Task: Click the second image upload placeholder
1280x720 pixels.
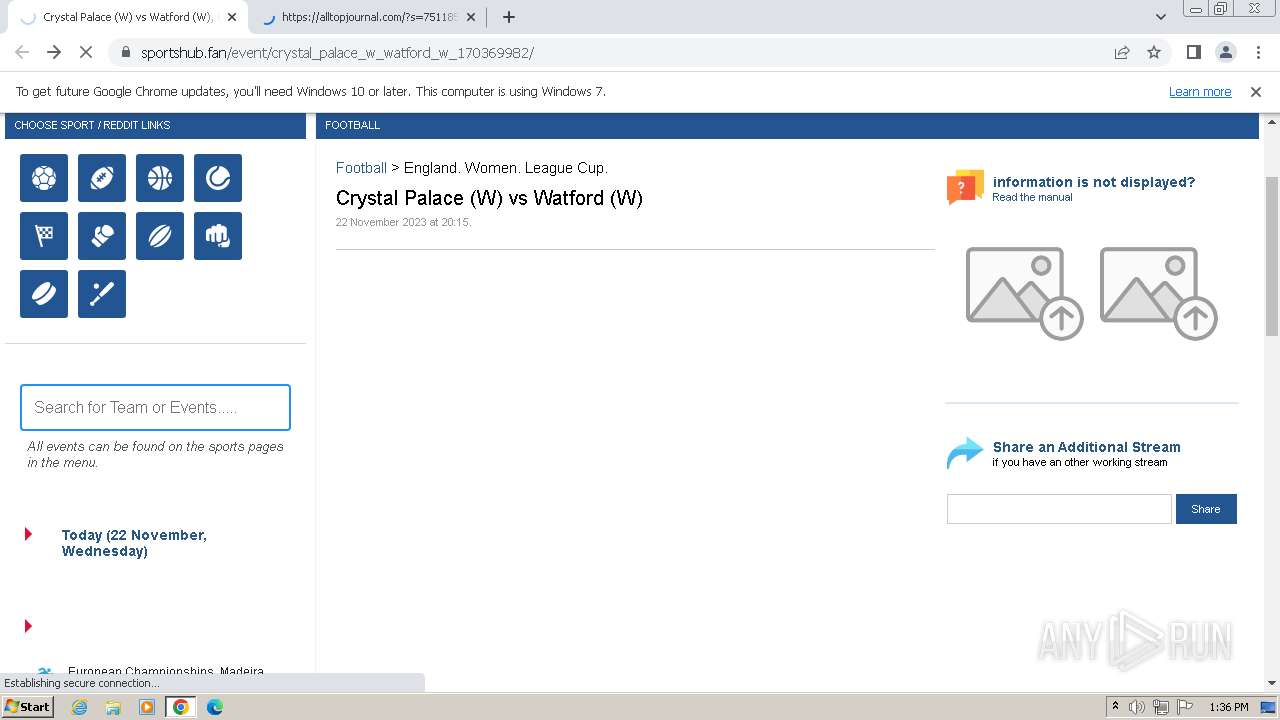Action: (1158, 293)
